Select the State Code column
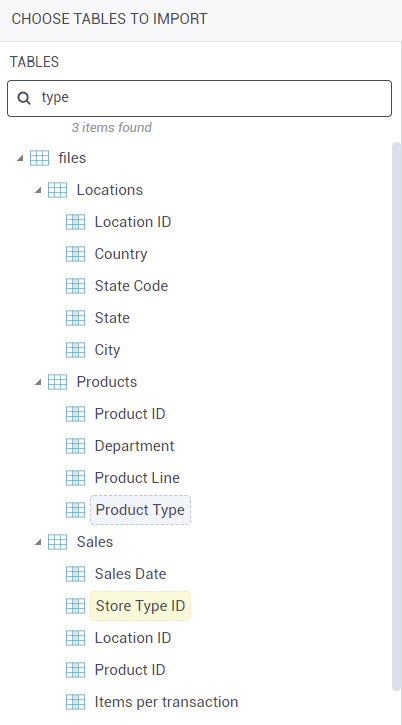402x725 pixels. (131, 286)
